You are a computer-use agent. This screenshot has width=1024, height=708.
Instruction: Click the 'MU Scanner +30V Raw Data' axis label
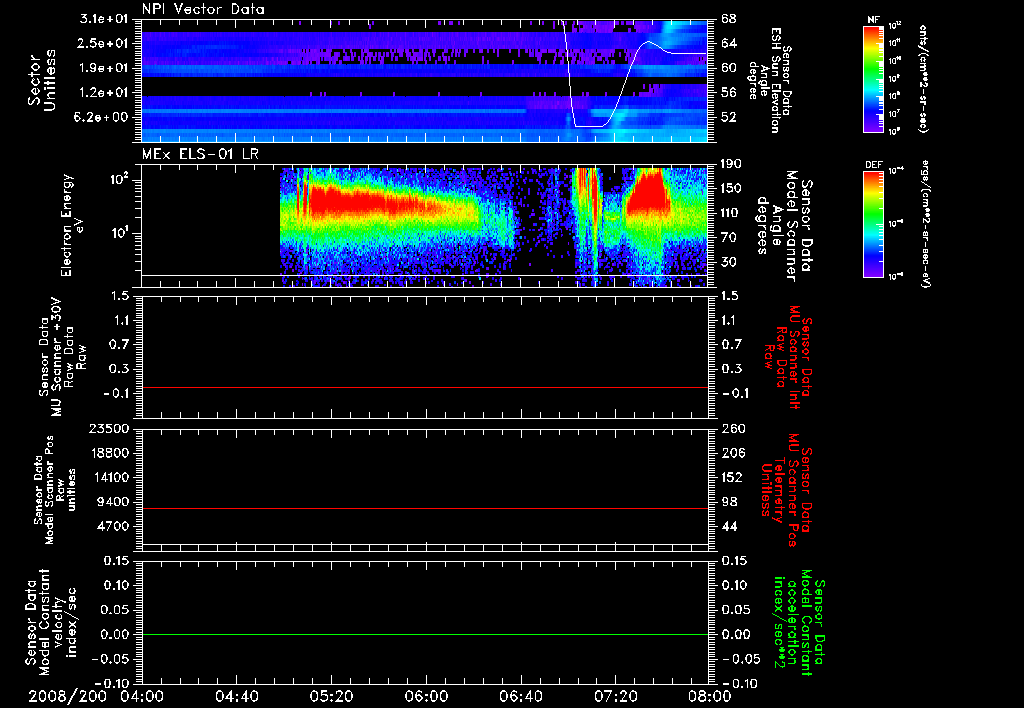coord(61,357)
